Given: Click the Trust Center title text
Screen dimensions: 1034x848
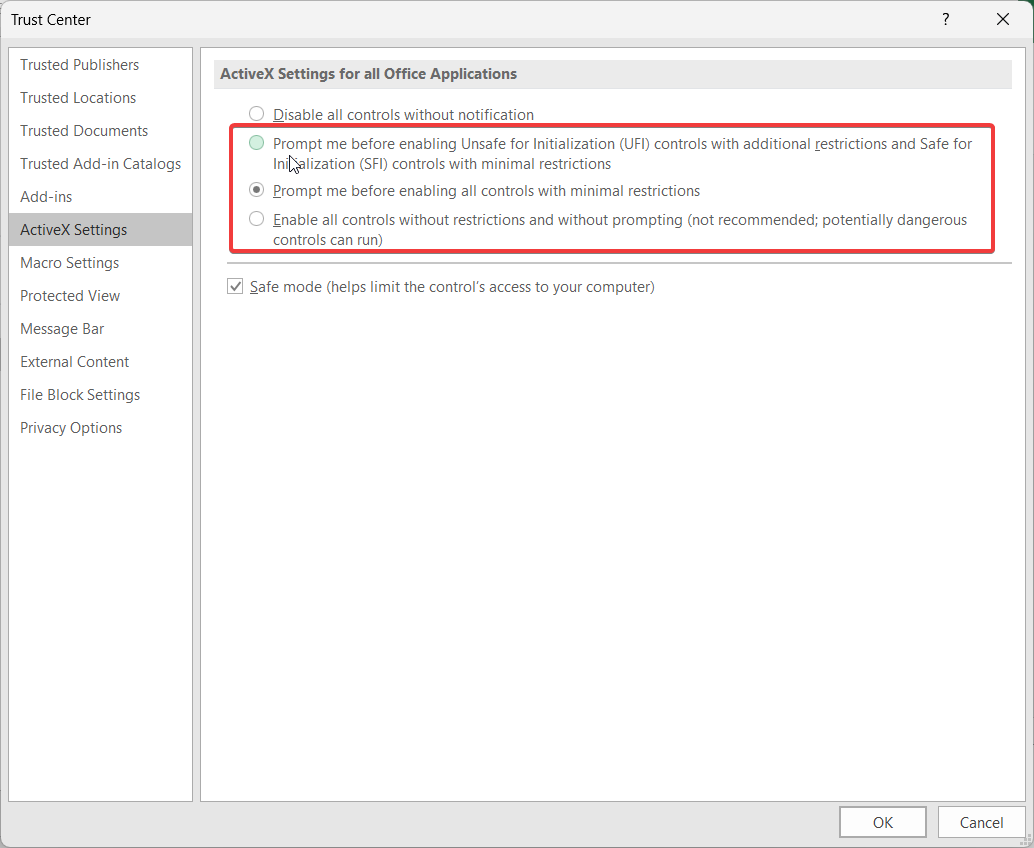Looking at the screenshot, I should tap(51, 20).
